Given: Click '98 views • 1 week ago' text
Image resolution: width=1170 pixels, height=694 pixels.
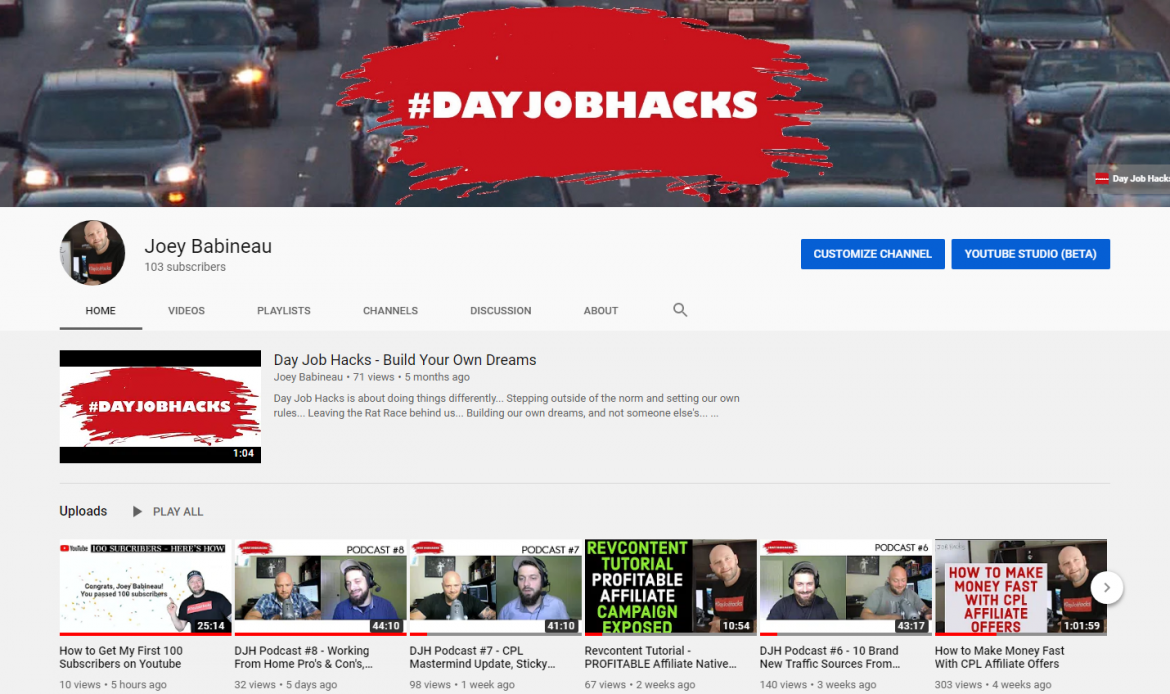Looking at the screenshot, I should pyautogui.click(x=462, y=684).
